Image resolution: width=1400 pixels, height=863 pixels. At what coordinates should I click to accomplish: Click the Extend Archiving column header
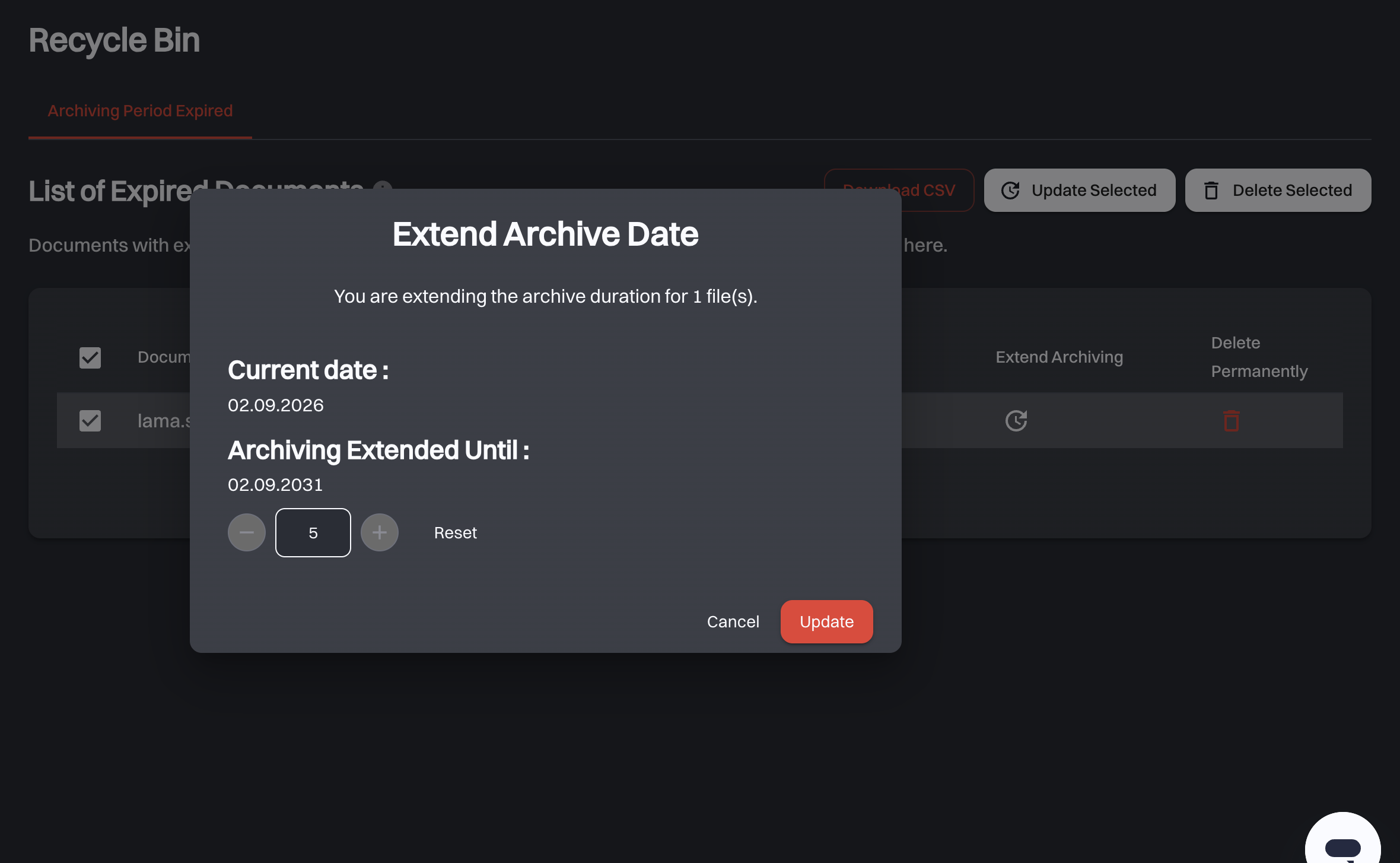point(1059,357)
